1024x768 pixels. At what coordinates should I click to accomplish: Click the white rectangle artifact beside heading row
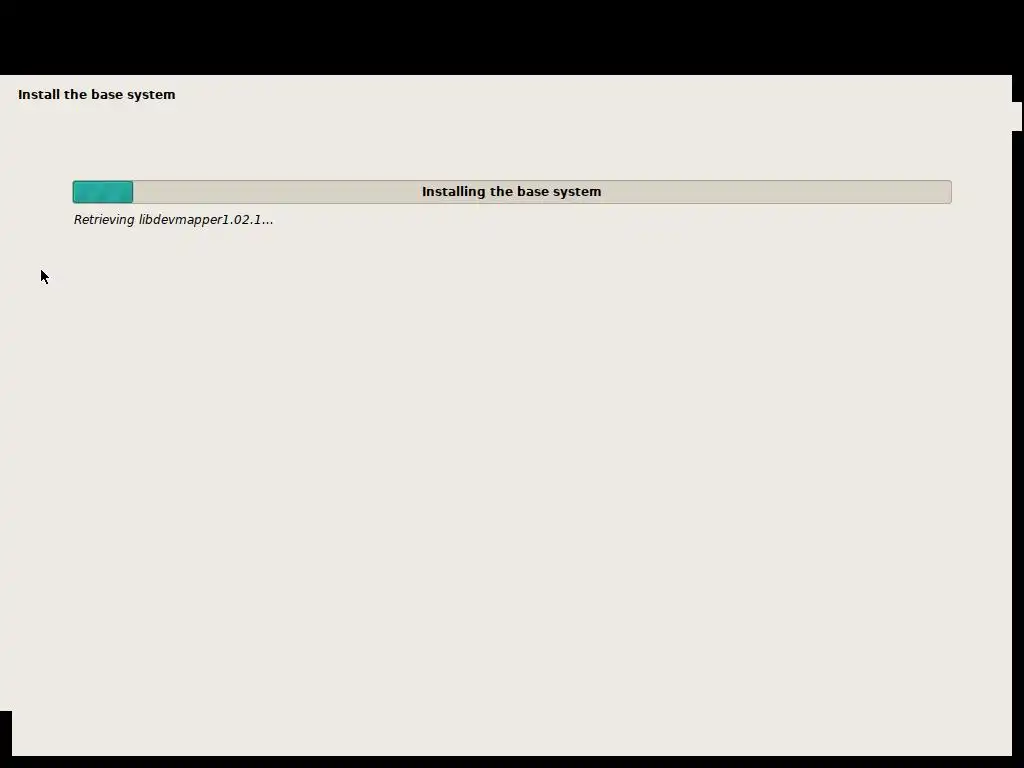point(1017,116)
